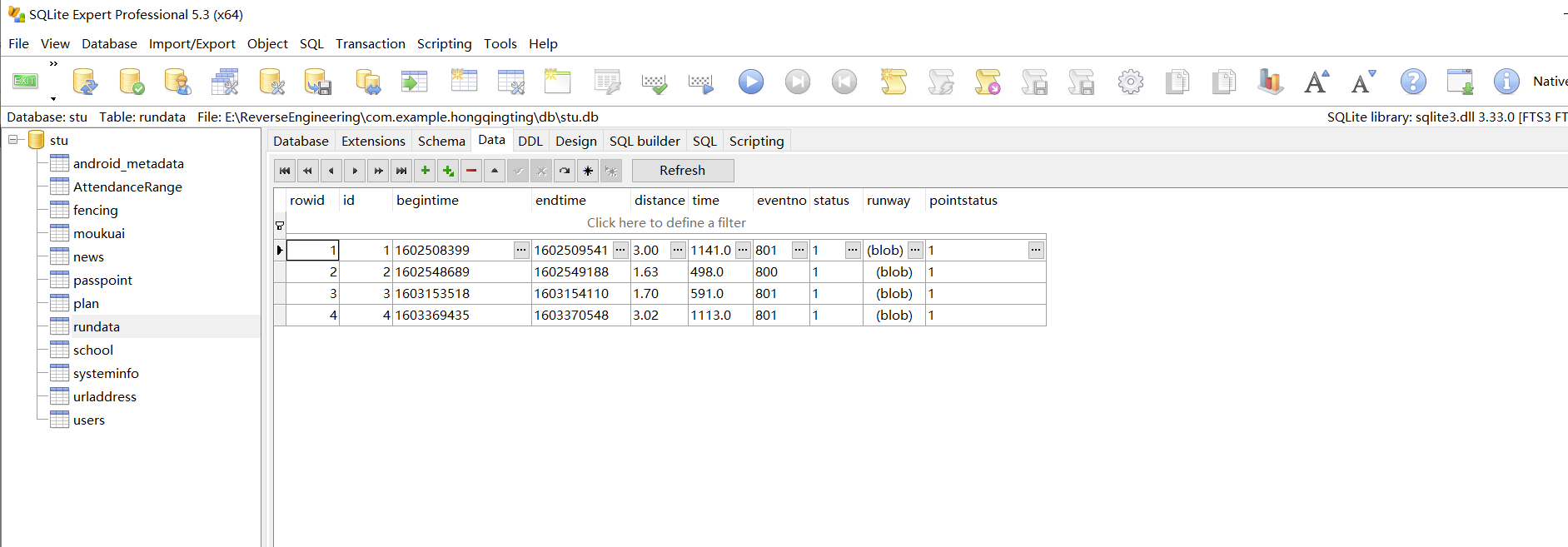Click the green EXIT toolbar icon
This screenshot has height=547, width=1568.
[25, 81]
